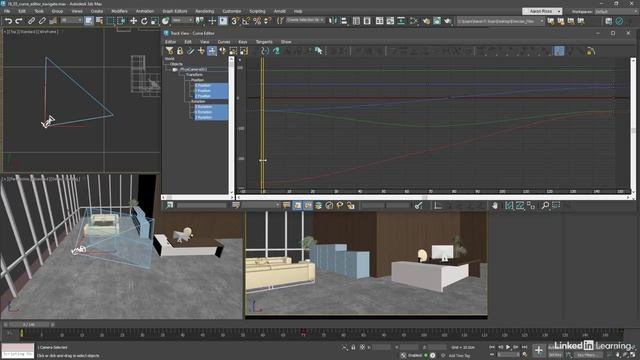The width and height of the screenshot is (640, 360).
Task: Click the Pan hand icon in Curve Editor
Action: (x=495, y=206)
